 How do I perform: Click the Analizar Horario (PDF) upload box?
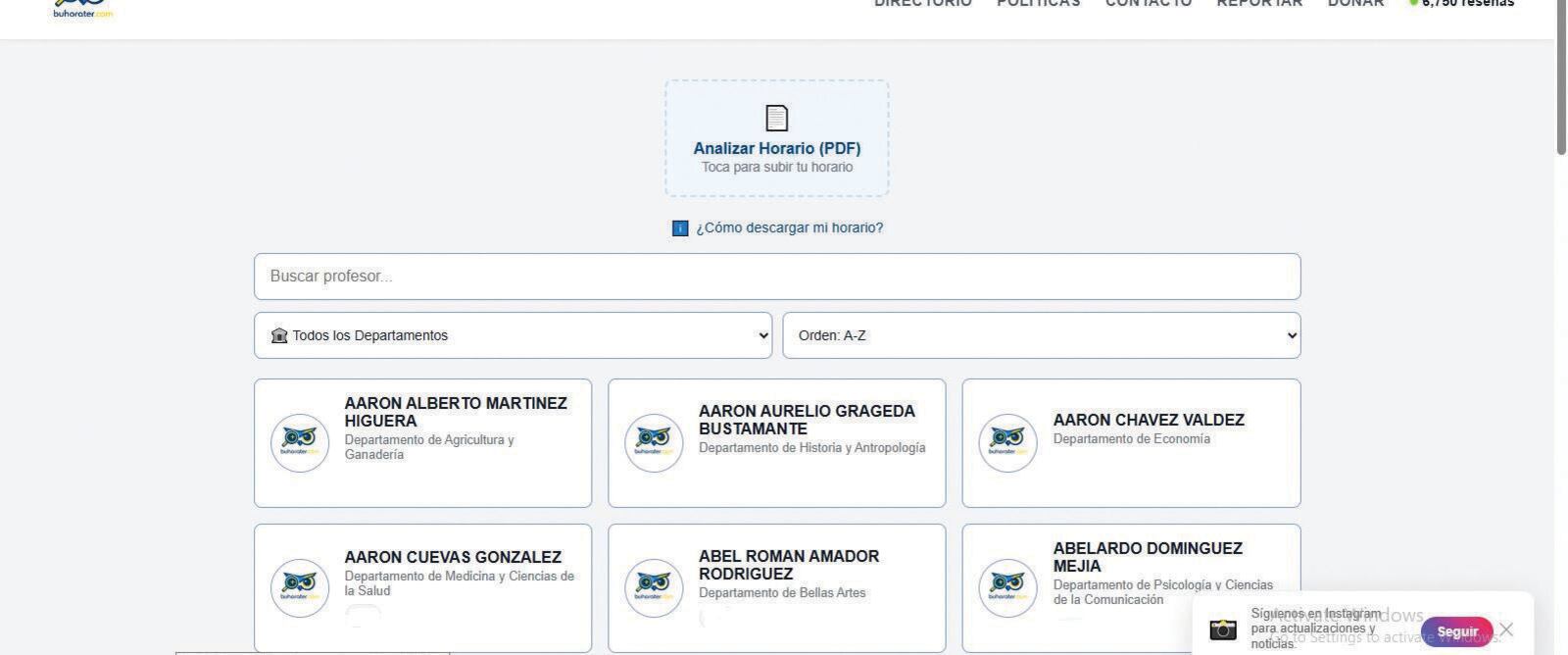click(x=777, y=138)
